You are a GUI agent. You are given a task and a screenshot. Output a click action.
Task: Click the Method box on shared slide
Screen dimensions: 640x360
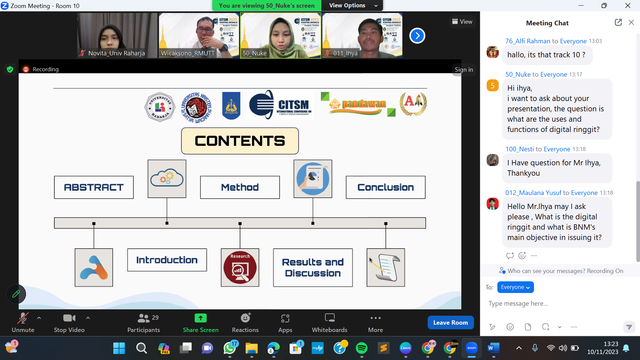coord(240,187)
